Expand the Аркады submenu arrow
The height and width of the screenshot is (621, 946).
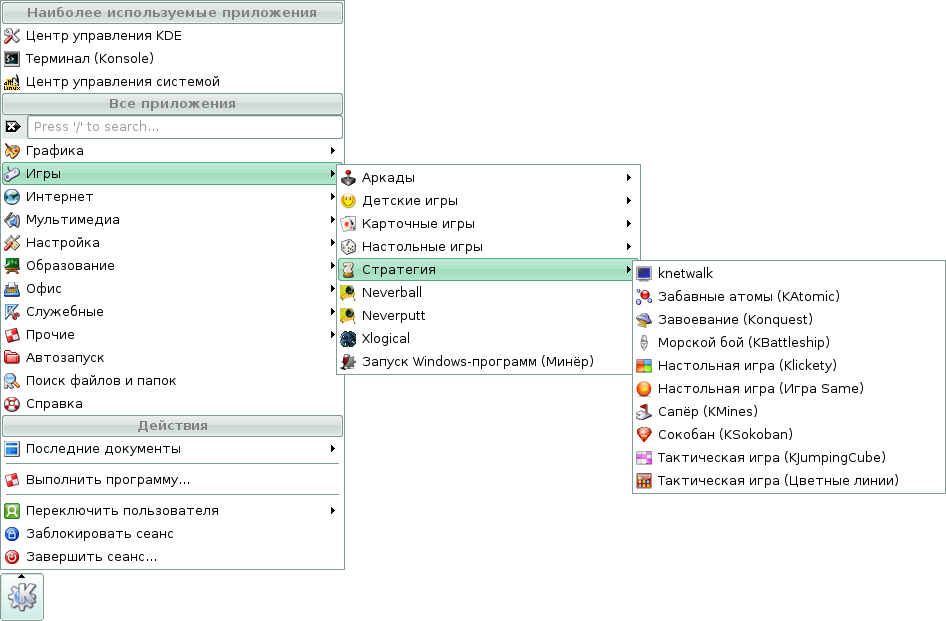pyautogui.click(x=629, y=178)
